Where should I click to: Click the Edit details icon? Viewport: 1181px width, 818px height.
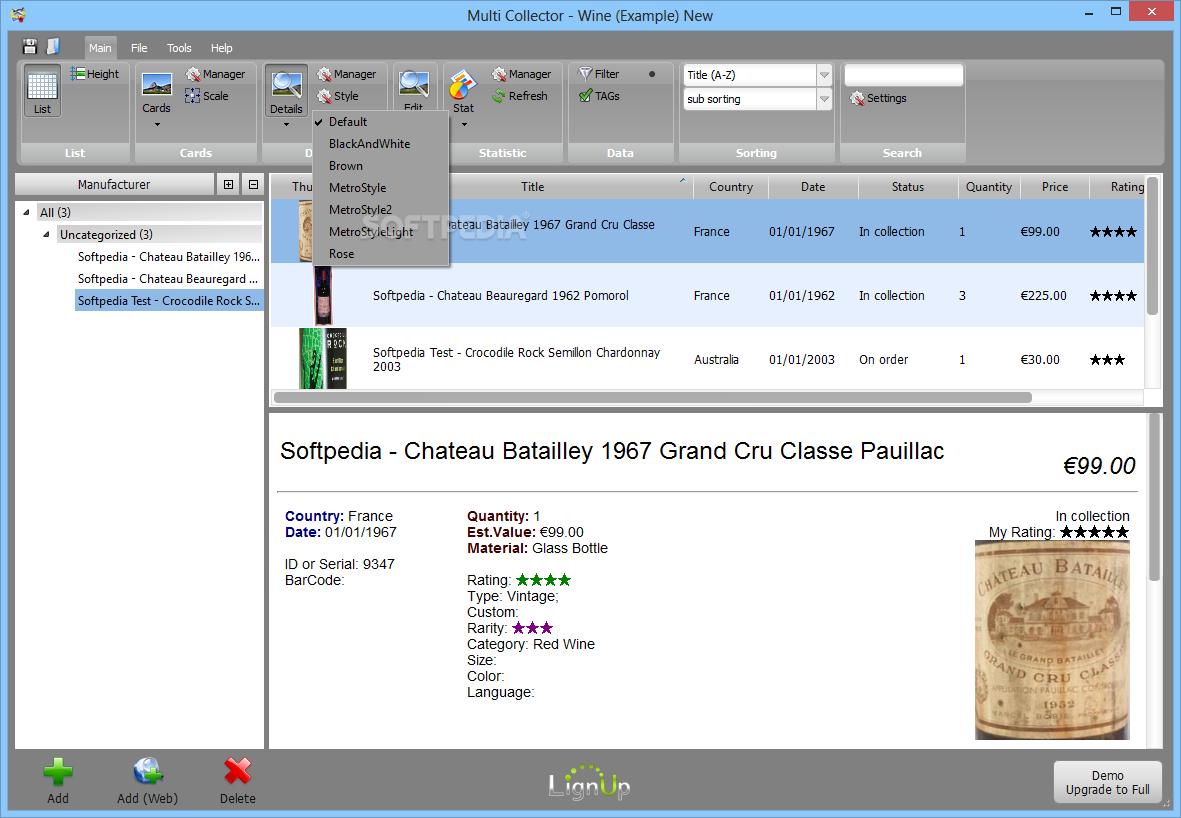(x=414, y=89)
